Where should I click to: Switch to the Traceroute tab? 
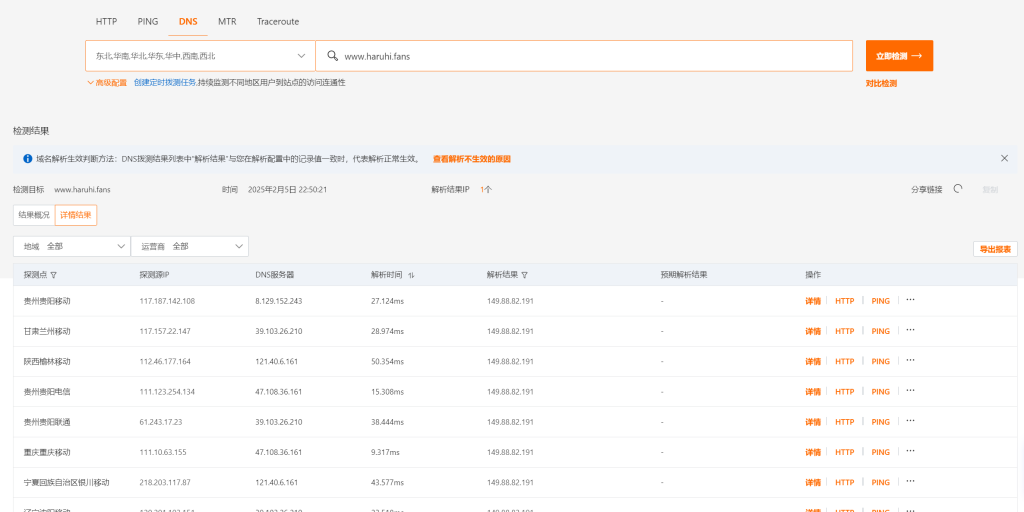[x=278, y=22]
